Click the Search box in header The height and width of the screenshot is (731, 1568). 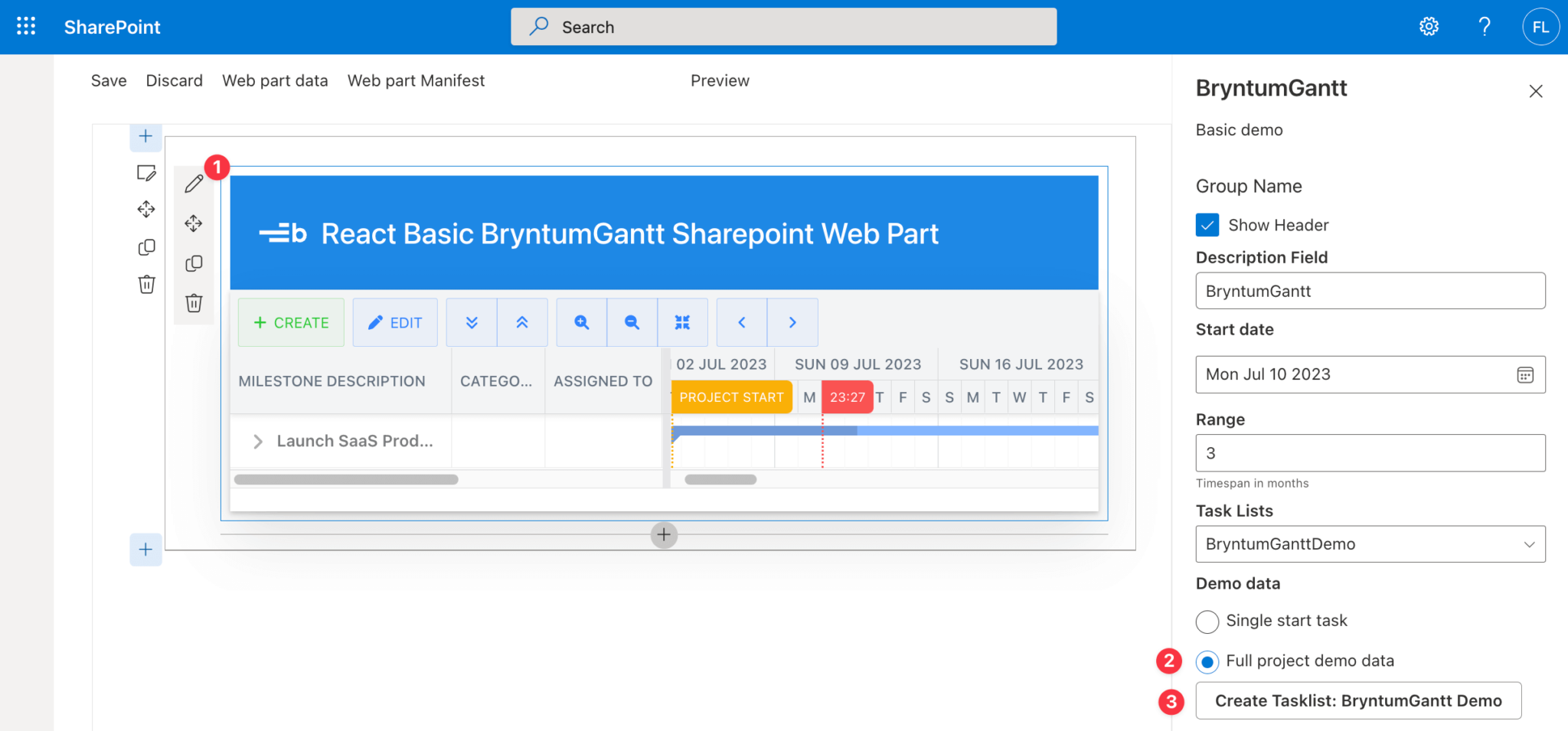click(x=783, y=27)
